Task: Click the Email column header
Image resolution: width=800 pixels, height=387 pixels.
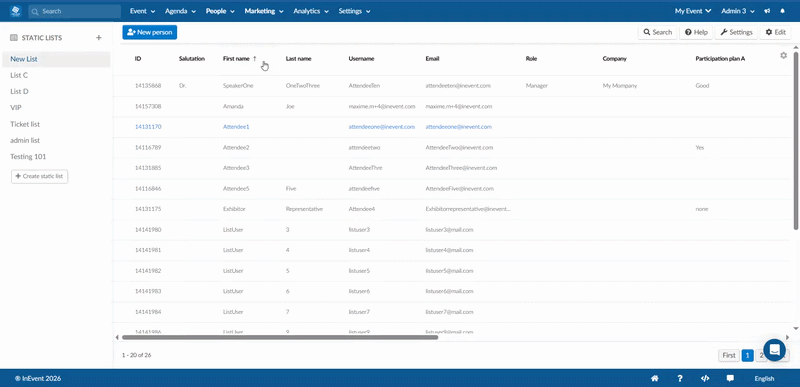Action: (x=432, y=59)
